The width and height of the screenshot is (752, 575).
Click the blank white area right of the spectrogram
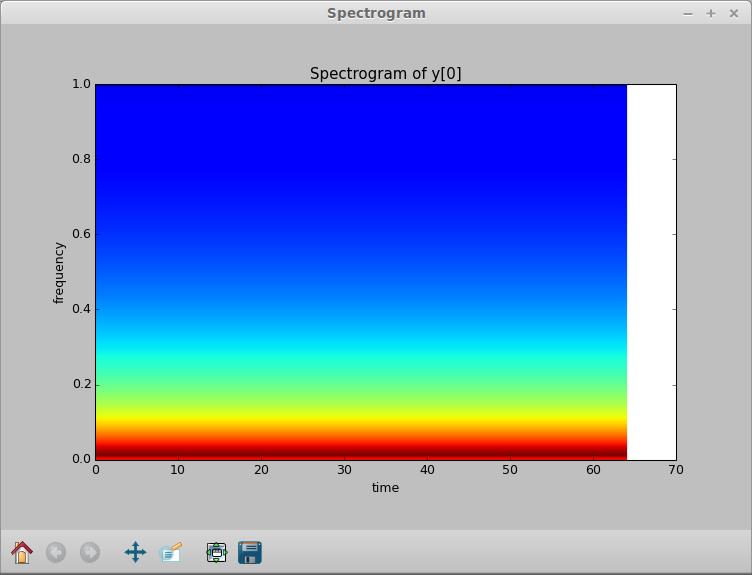tap(651, 272)
